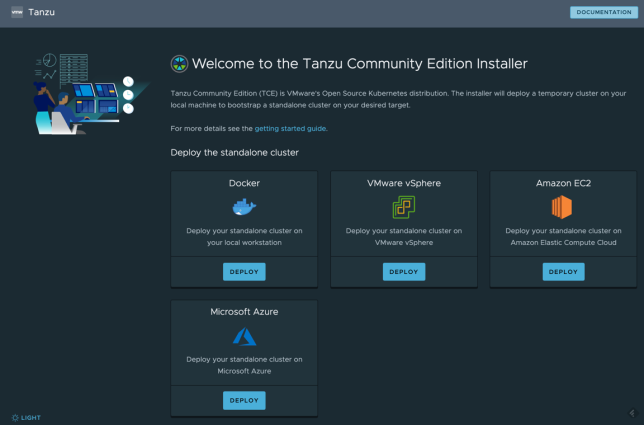This screenshot has height=425, width=644.
Task: Click the welcome illustration image
Action: (90, 94)
